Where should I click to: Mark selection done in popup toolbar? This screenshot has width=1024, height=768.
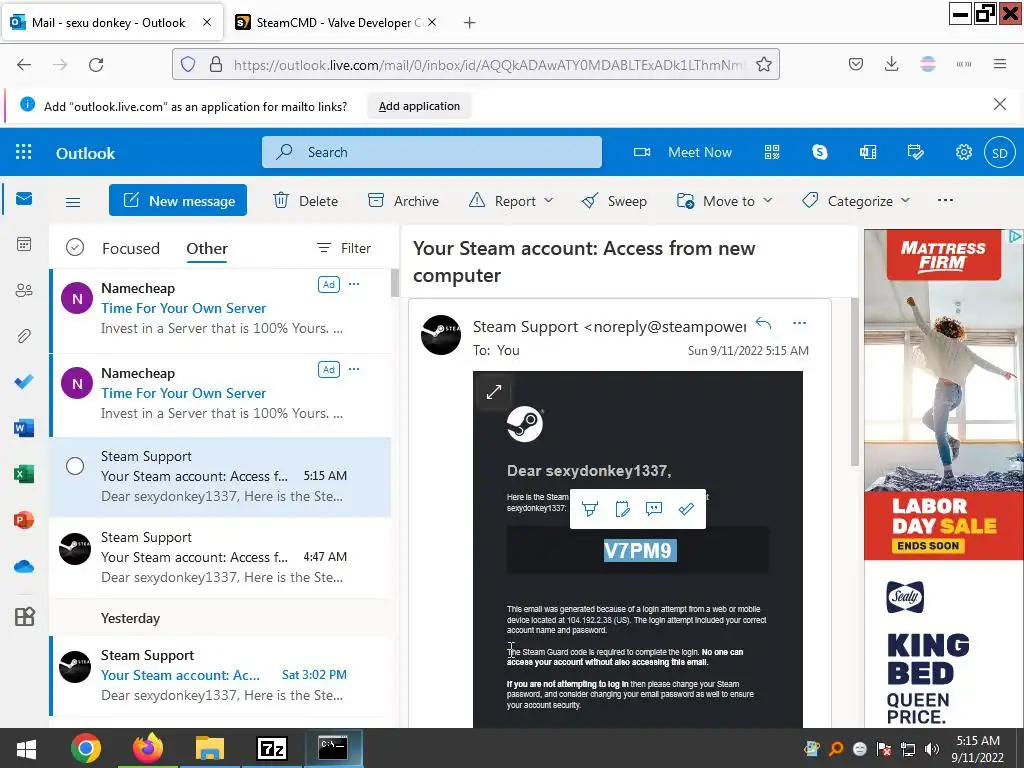(x=686, y=509)
